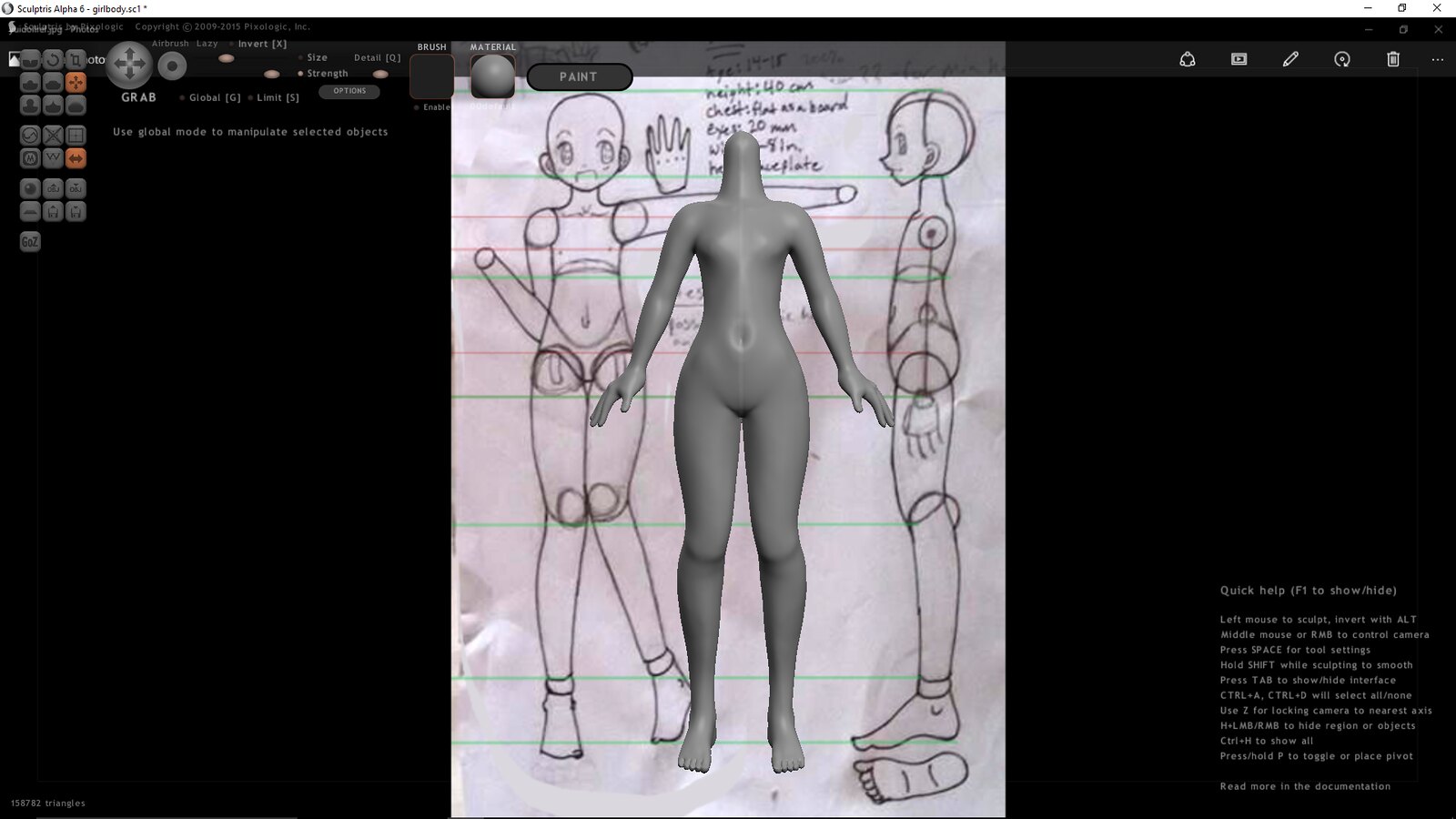Screen dimensions: 1456x819
Task: Select the Draw brush tool
Action: point(30,83)
